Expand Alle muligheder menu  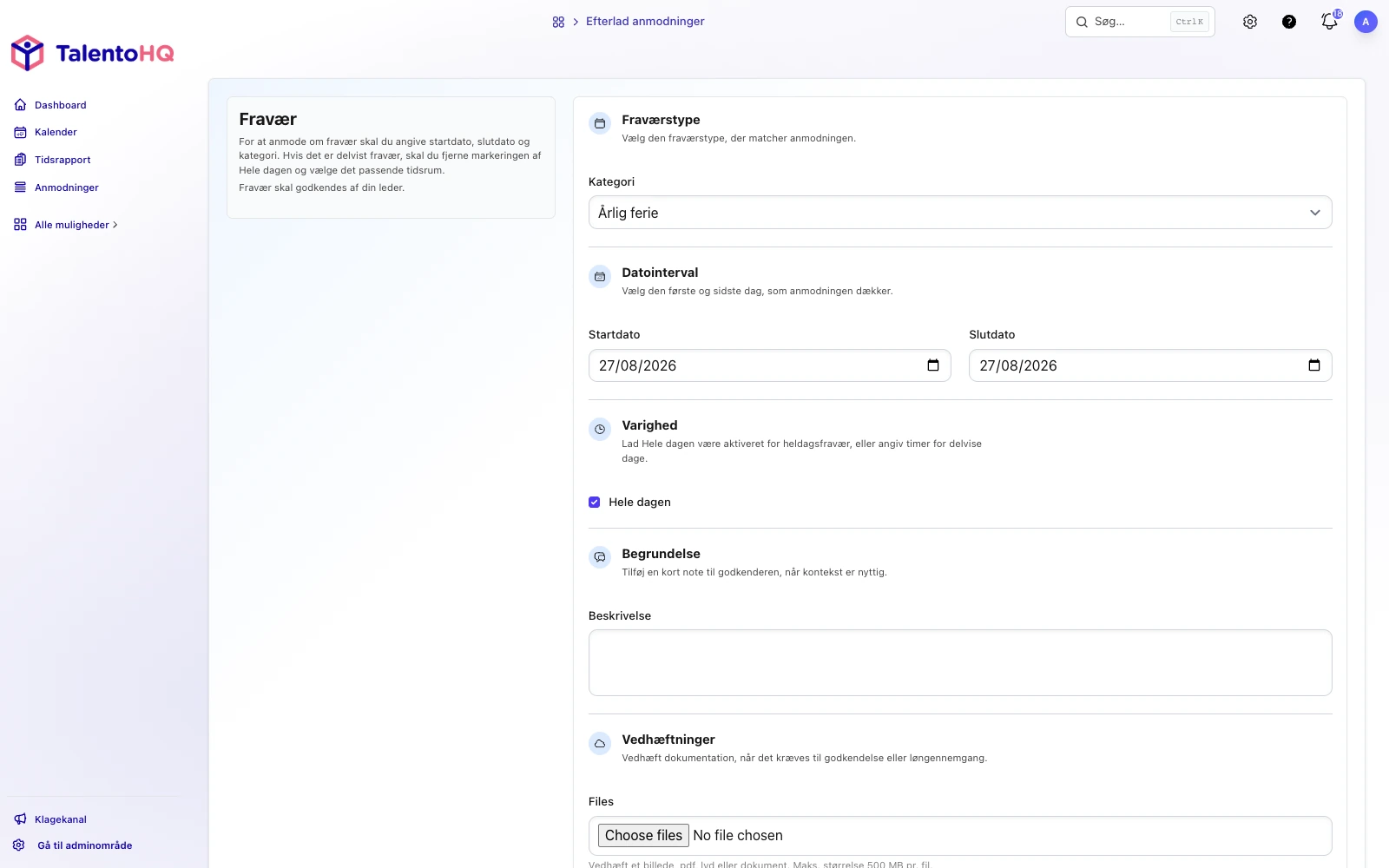[x=76, y=225]
